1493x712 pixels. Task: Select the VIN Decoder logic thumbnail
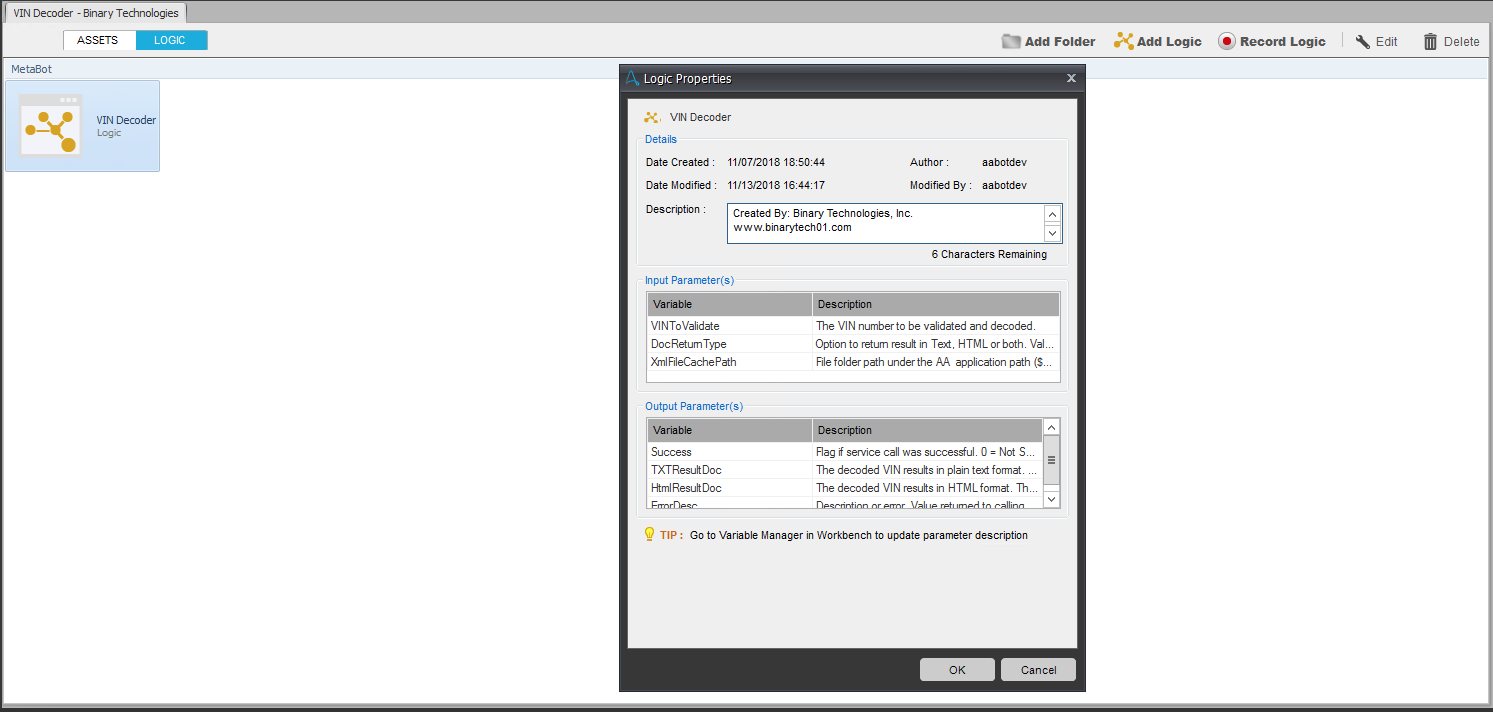pos(50,126)
